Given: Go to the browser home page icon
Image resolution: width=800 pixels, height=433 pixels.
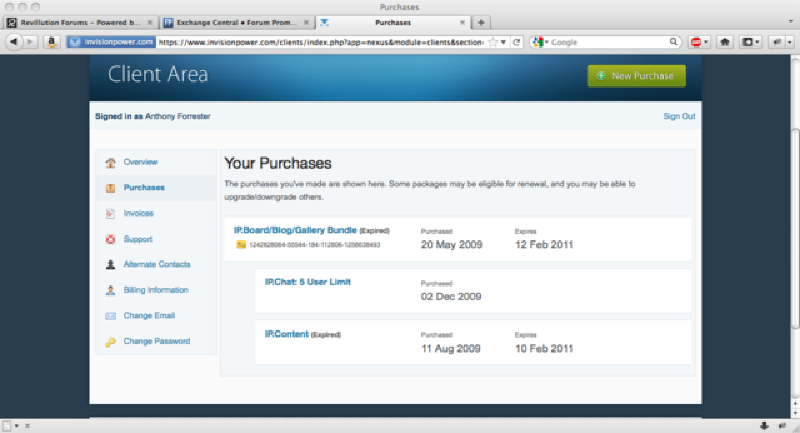Looking at the screenshot, I should coord(725,42).
